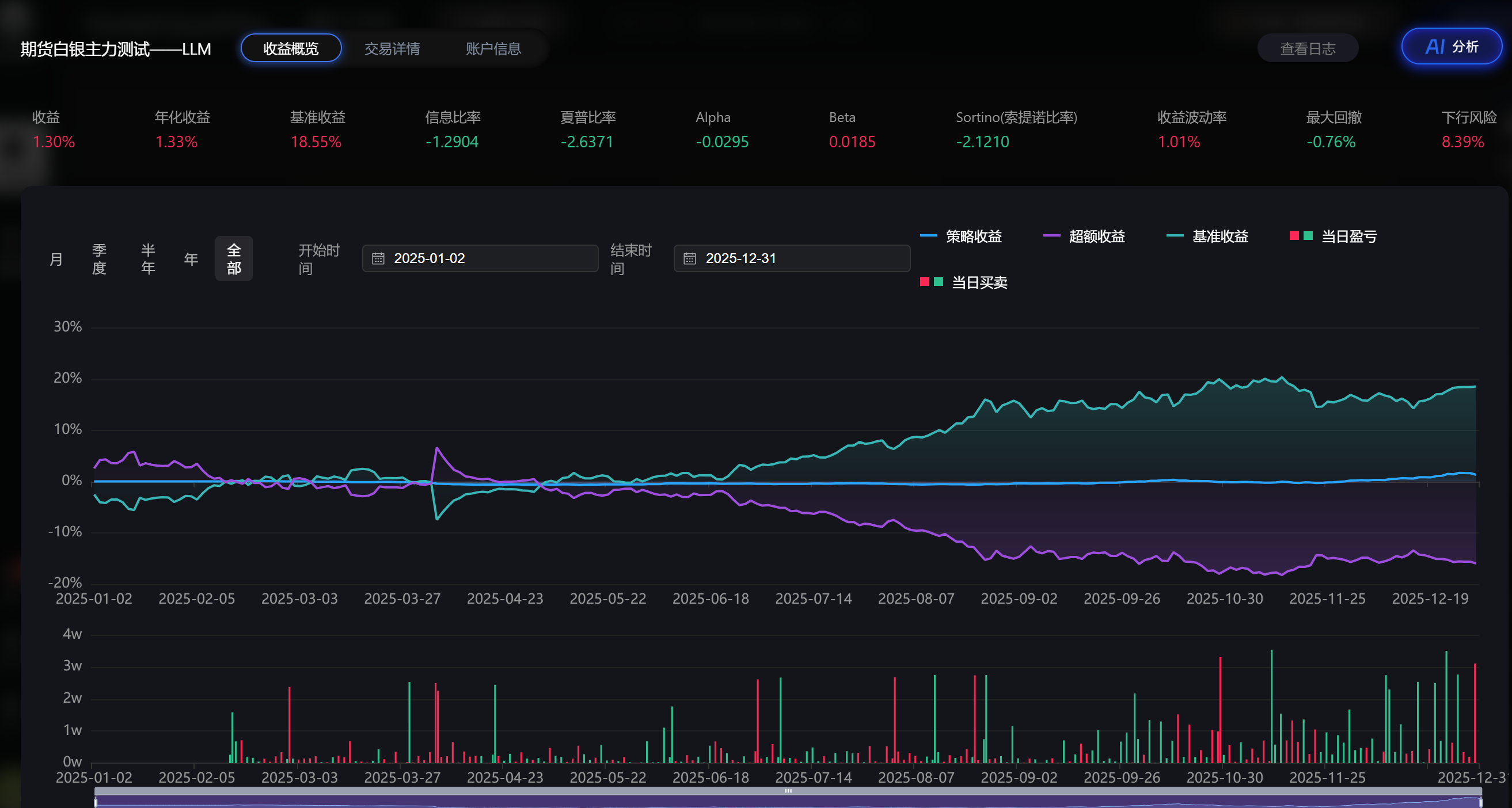The height and width of the screenshot is (808, 1512).
Task: Focus the end date field showing 2025-12-31
Action: coord(792,258)
